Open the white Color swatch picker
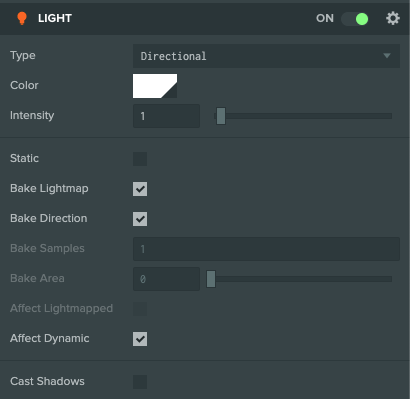The height and width of the screenshot is (399, 410). [x=155, y=86]
